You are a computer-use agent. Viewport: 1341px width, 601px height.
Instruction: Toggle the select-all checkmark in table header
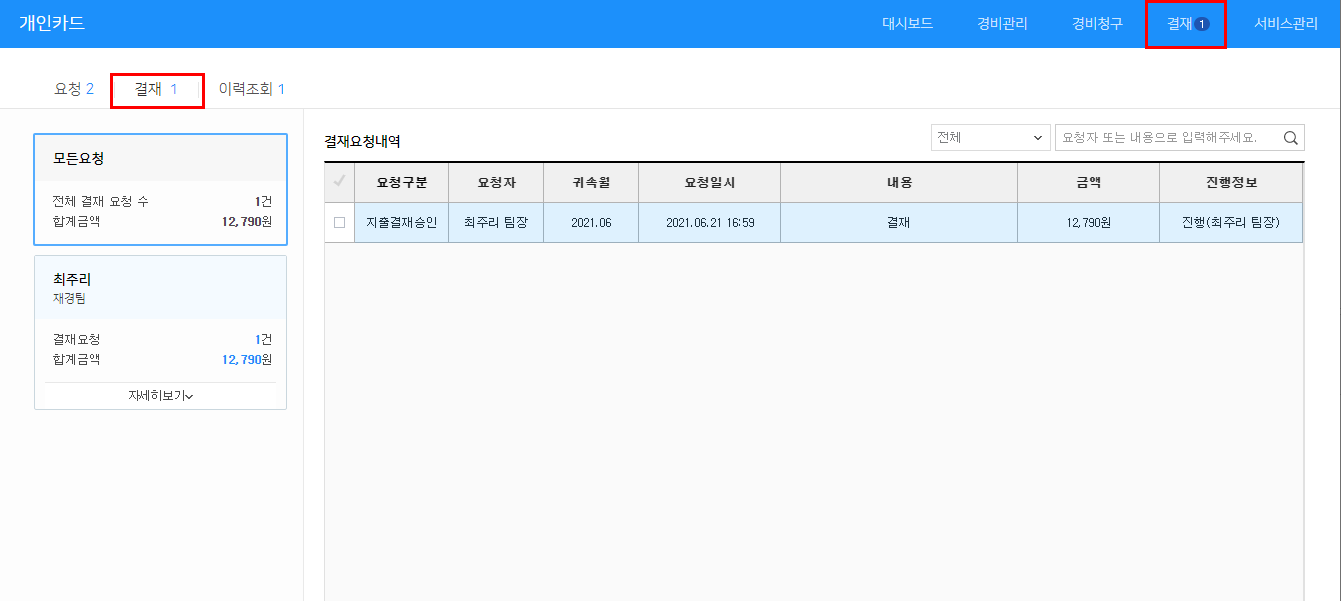339,182
